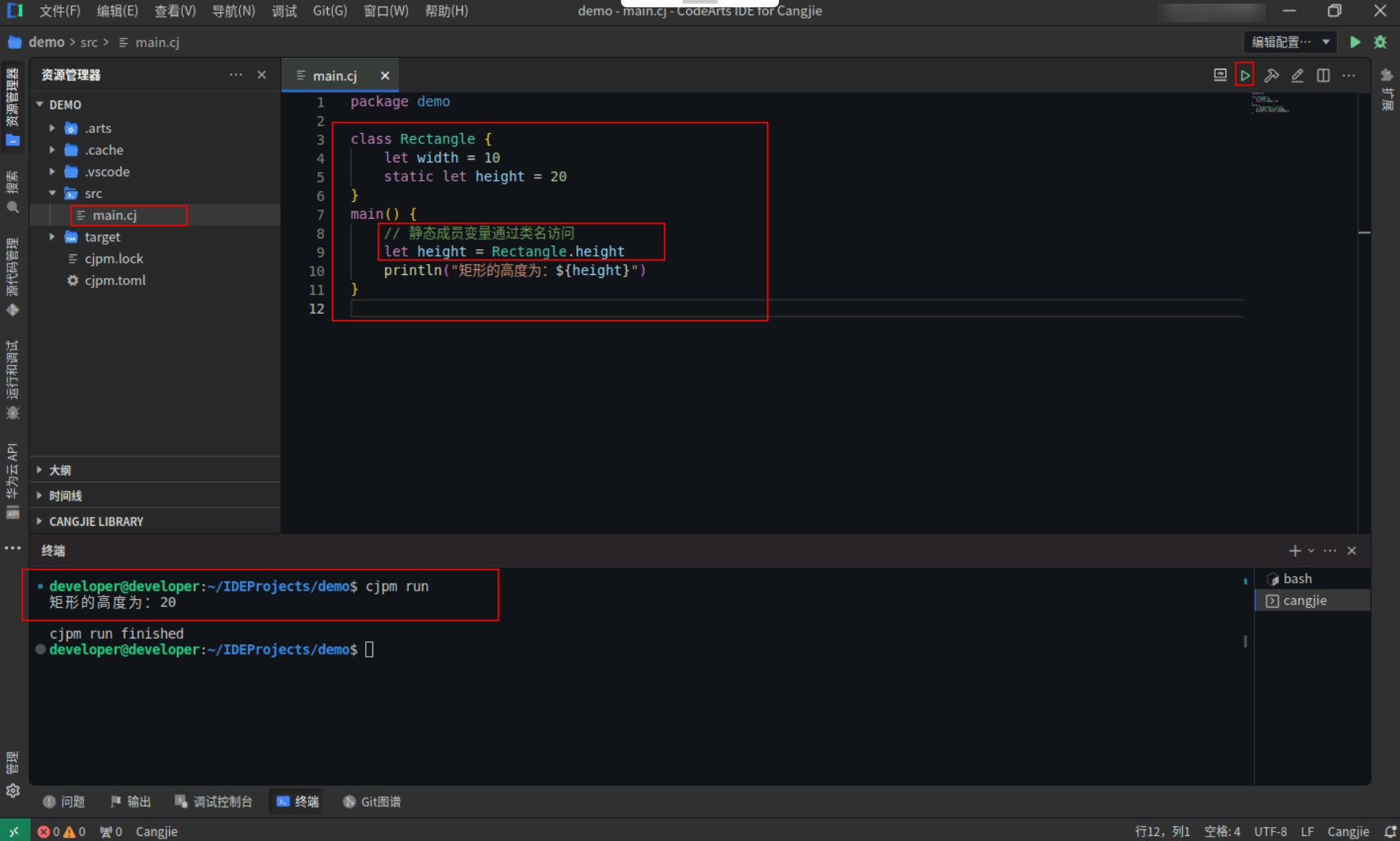
Task: Change encoding via UTF-8 status item
Action: coord(1271,831)
